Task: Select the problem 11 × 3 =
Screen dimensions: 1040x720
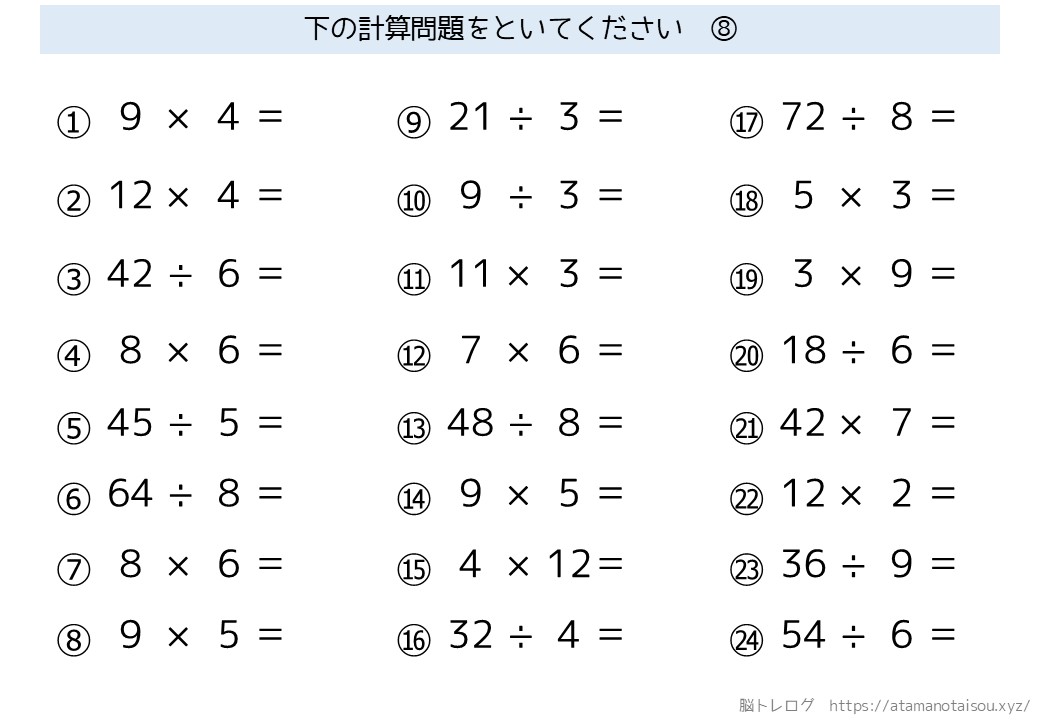Action: tap(535, 273)
